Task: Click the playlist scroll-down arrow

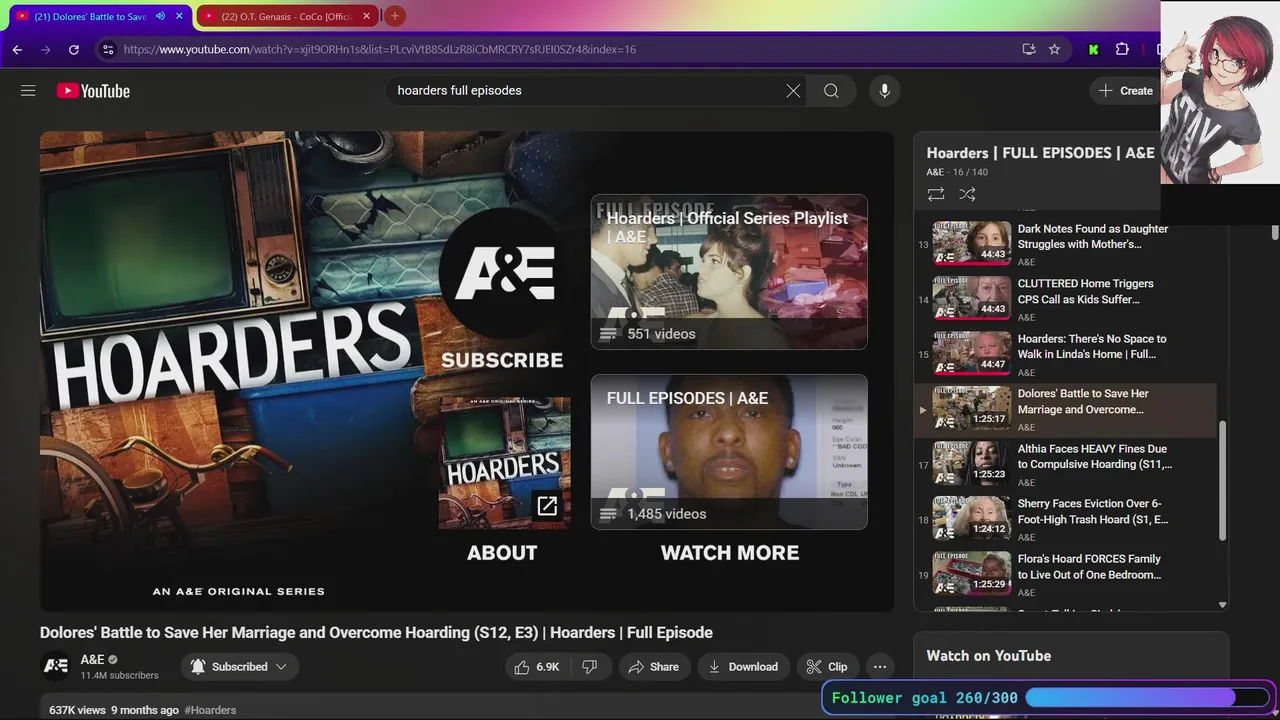Action: pyautogui.click(x=1222, y=605)
